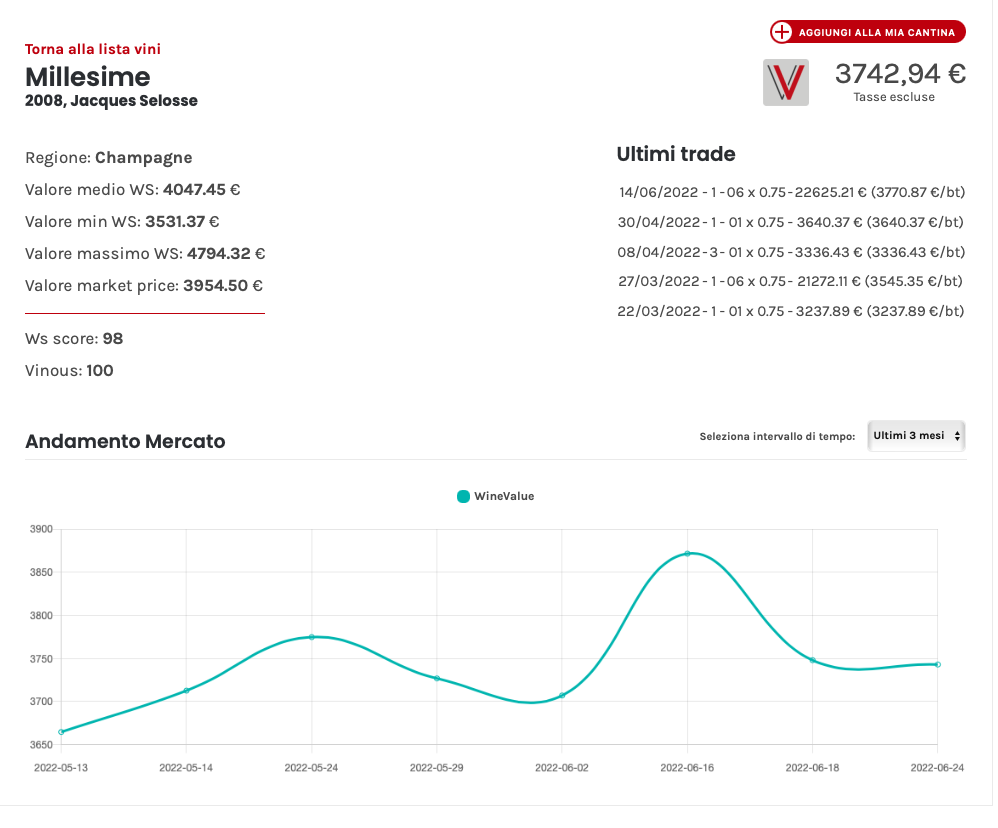Click the Tasse escluse note
This screenshot has height=828, width=998.
coord(894,97)
